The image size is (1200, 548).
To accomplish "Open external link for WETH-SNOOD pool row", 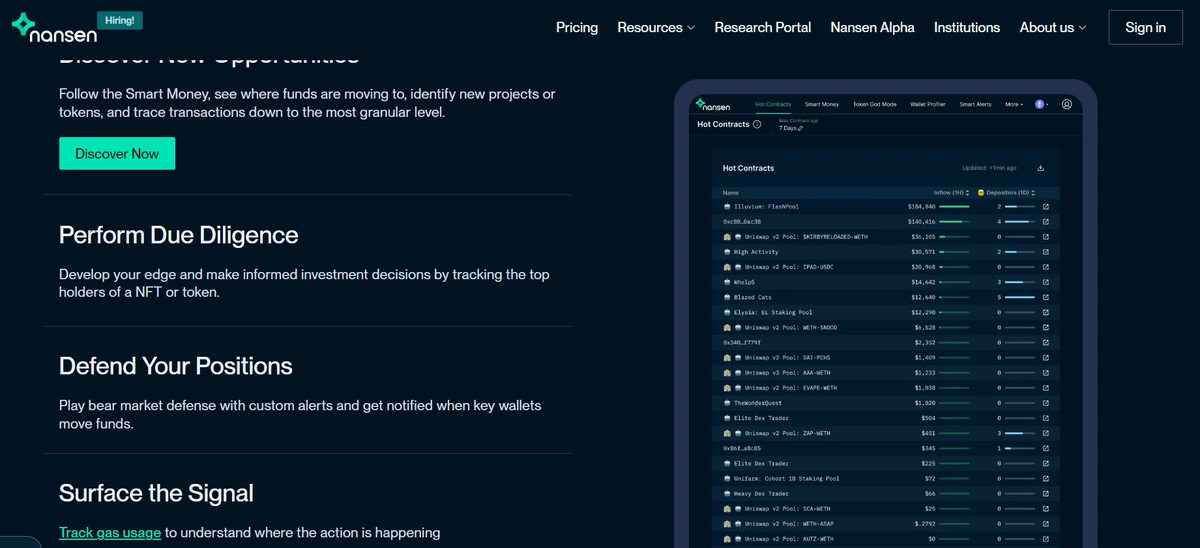I will [x=1046, y=327].
